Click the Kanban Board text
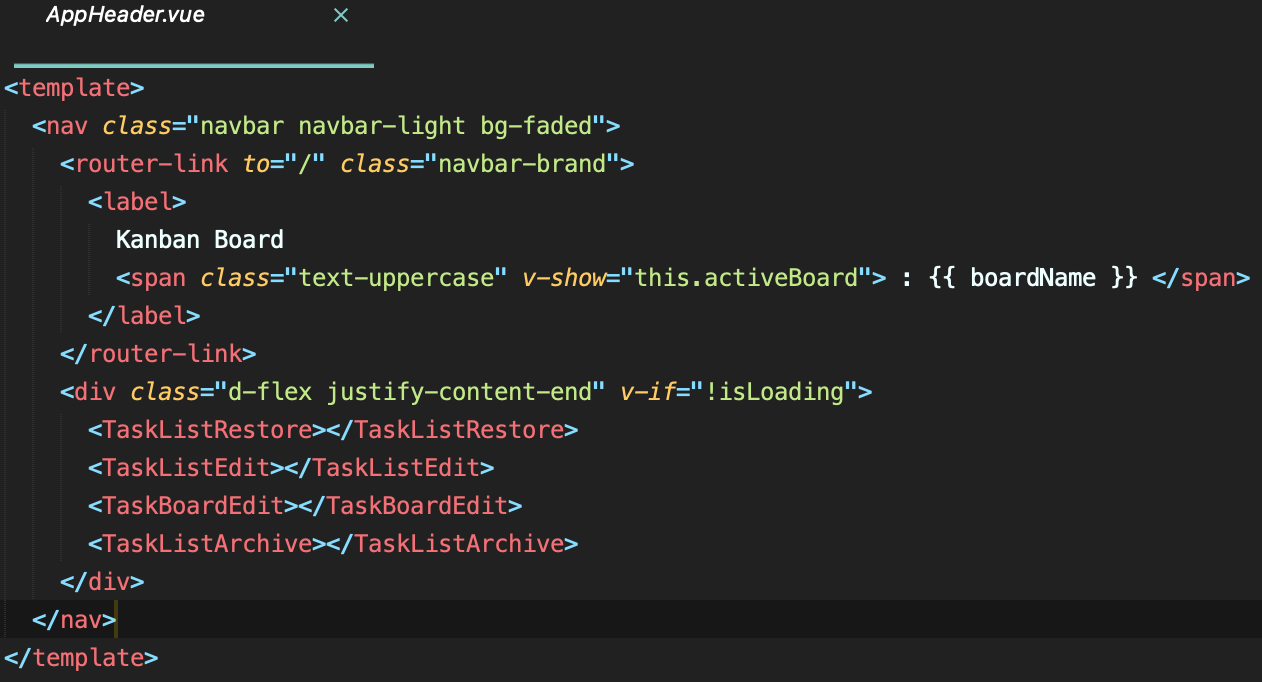The height and width of the screenshot is (682, 1262). pyautogui.click(x=199, y=239)
